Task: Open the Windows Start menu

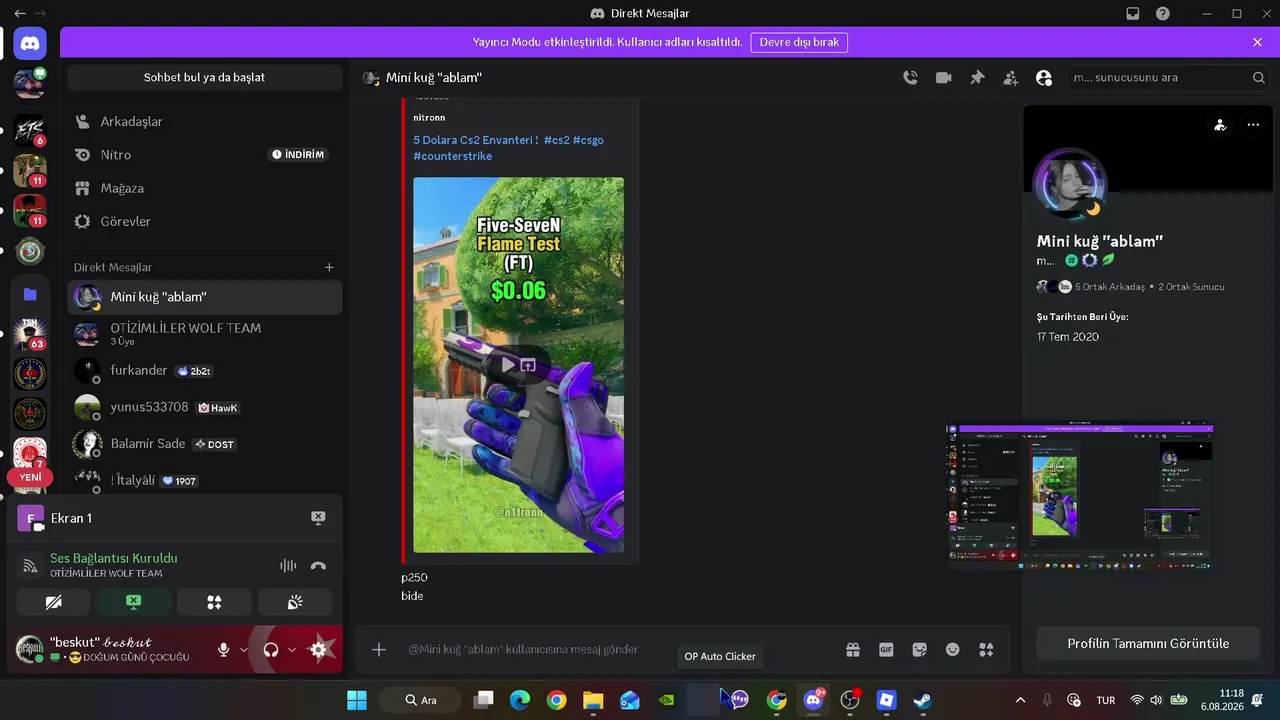Action: pyautogui.click(x=357, y=700)
